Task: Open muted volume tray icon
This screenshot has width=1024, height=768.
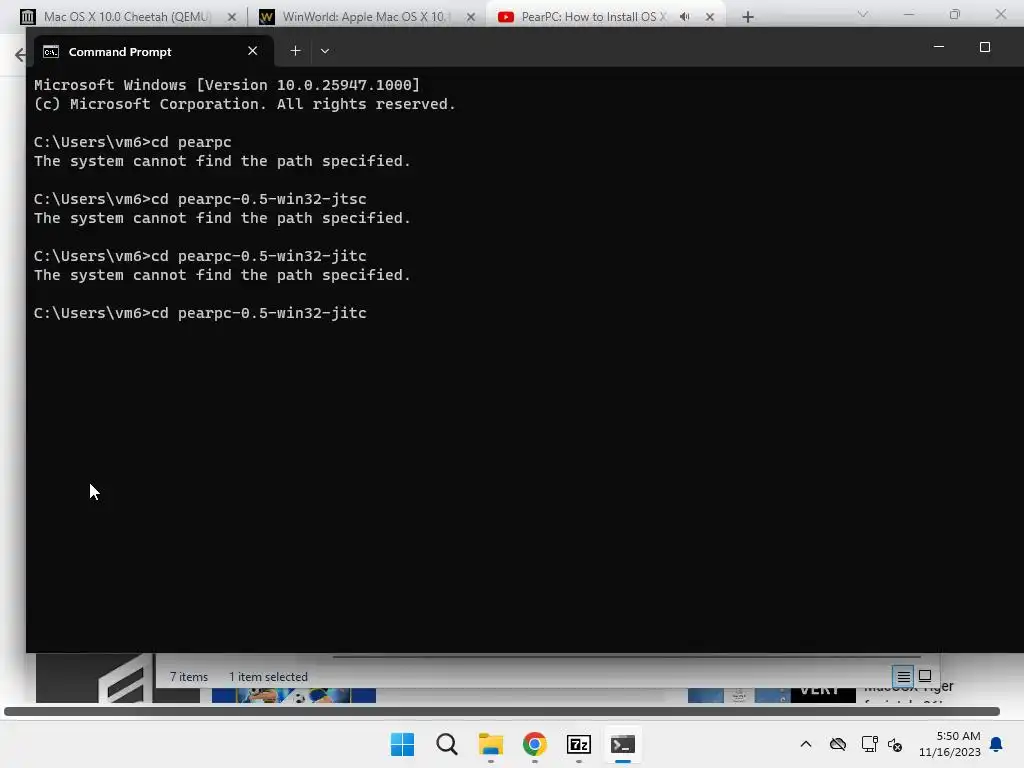Action: pos(895,744)
